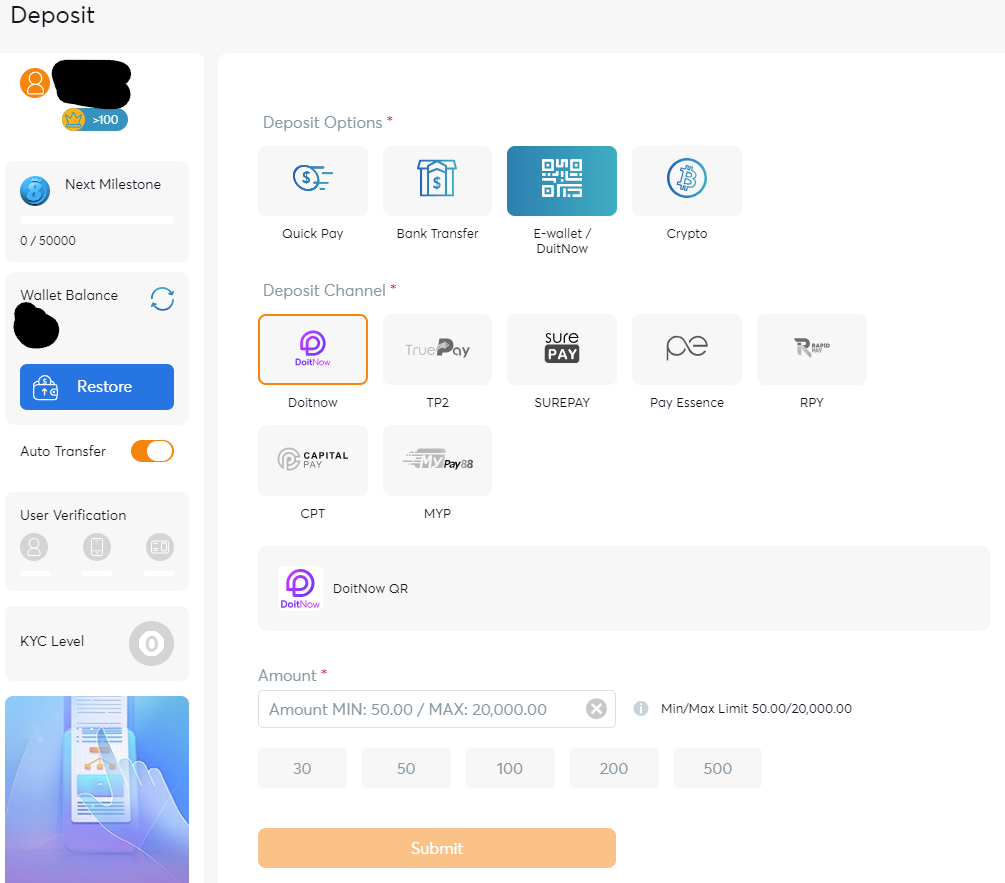The image size is (1005, 883).
Task: Select the SUREPAY deposit channel
Action: 561,349
